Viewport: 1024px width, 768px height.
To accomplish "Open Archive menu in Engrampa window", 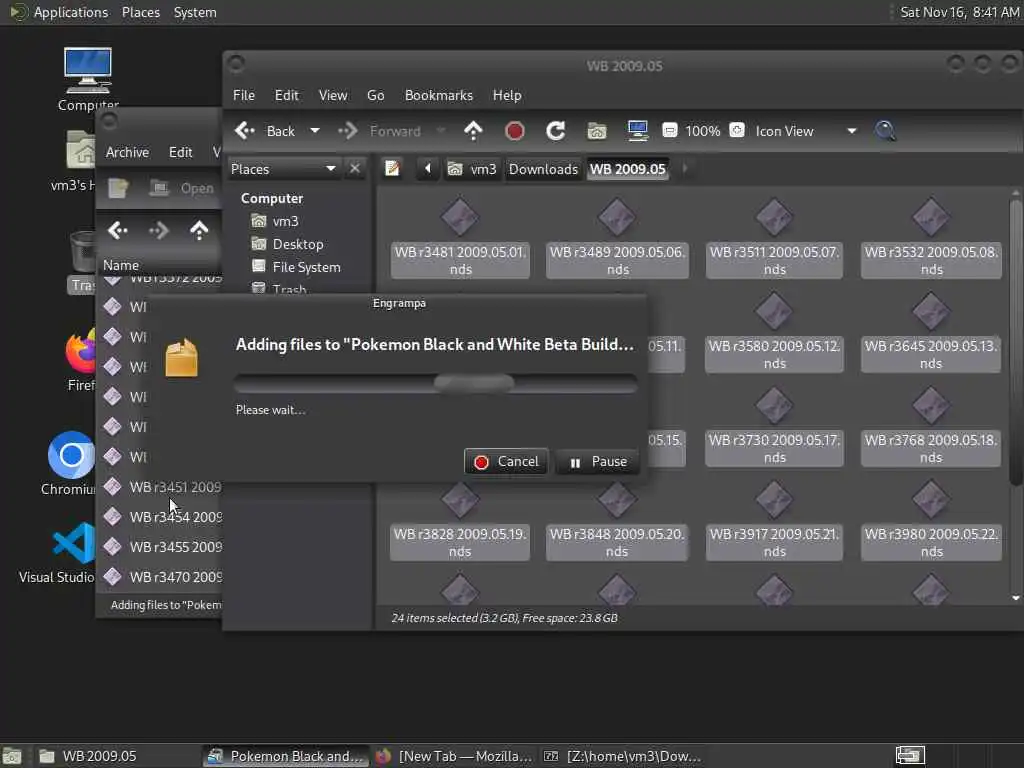I will pos(127,152).
